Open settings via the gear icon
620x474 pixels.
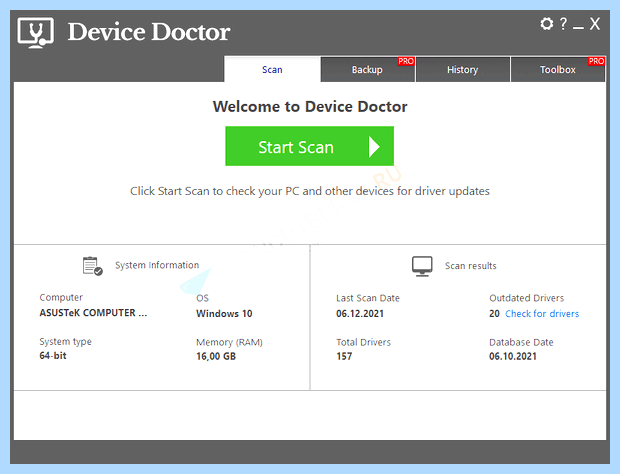pyautogui.click(x=546, y=24)
